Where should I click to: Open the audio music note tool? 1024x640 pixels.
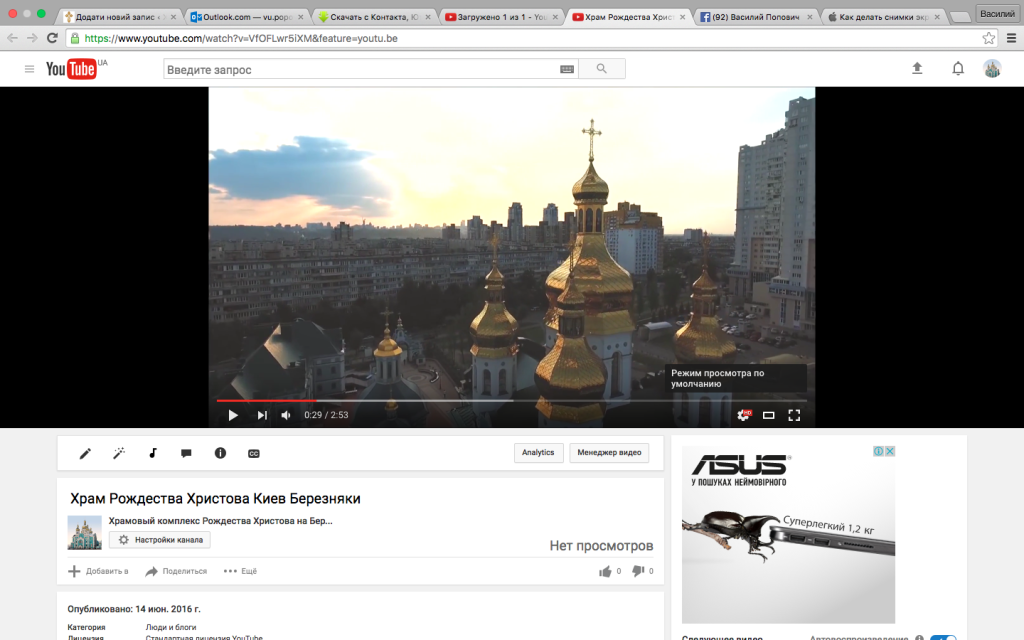tap(153, 453)
